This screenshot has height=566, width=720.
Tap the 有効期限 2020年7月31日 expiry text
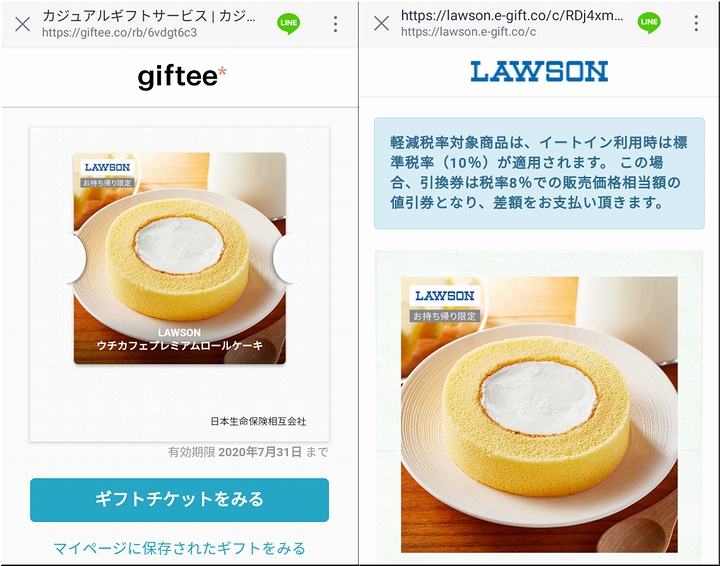pos(248,452)
